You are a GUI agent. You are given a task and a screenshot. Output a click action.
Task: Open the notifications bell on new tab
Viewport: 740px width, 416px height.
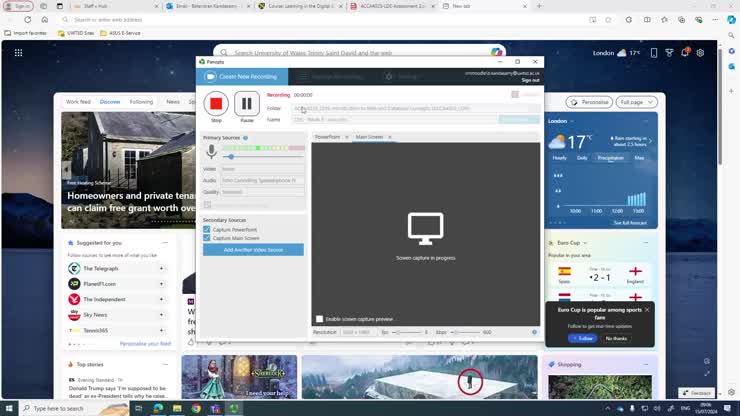pyautogui.click(x=685, y=53)
